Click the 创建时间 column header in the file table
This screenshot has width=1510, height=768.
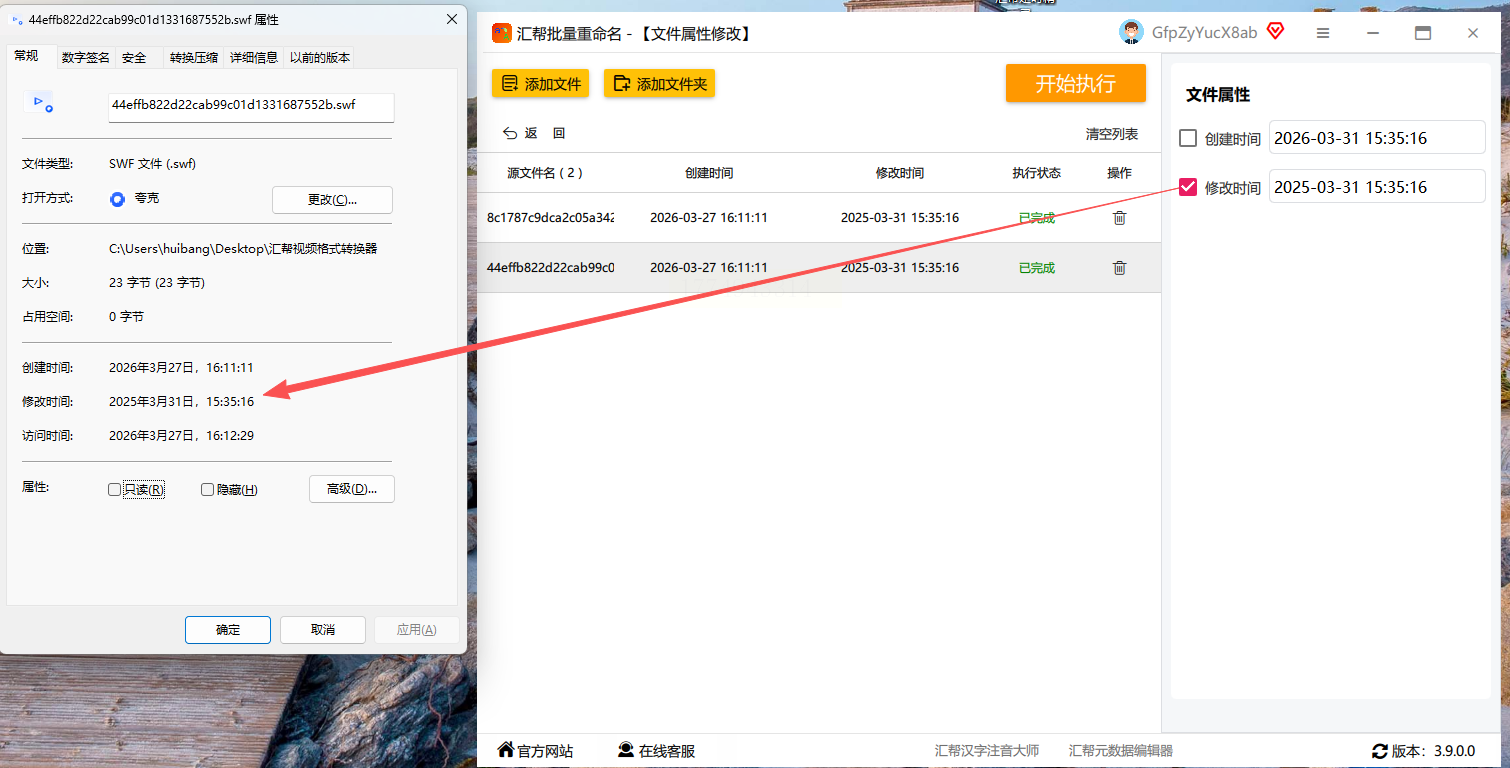point(709,173)
